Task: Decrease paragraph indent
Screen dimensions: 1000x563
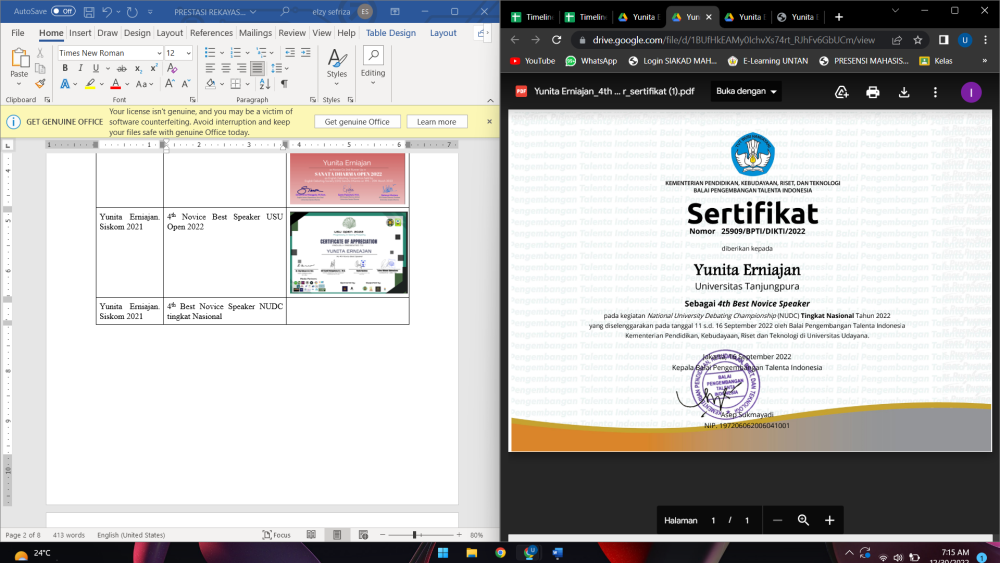Action: pos(290,52)
